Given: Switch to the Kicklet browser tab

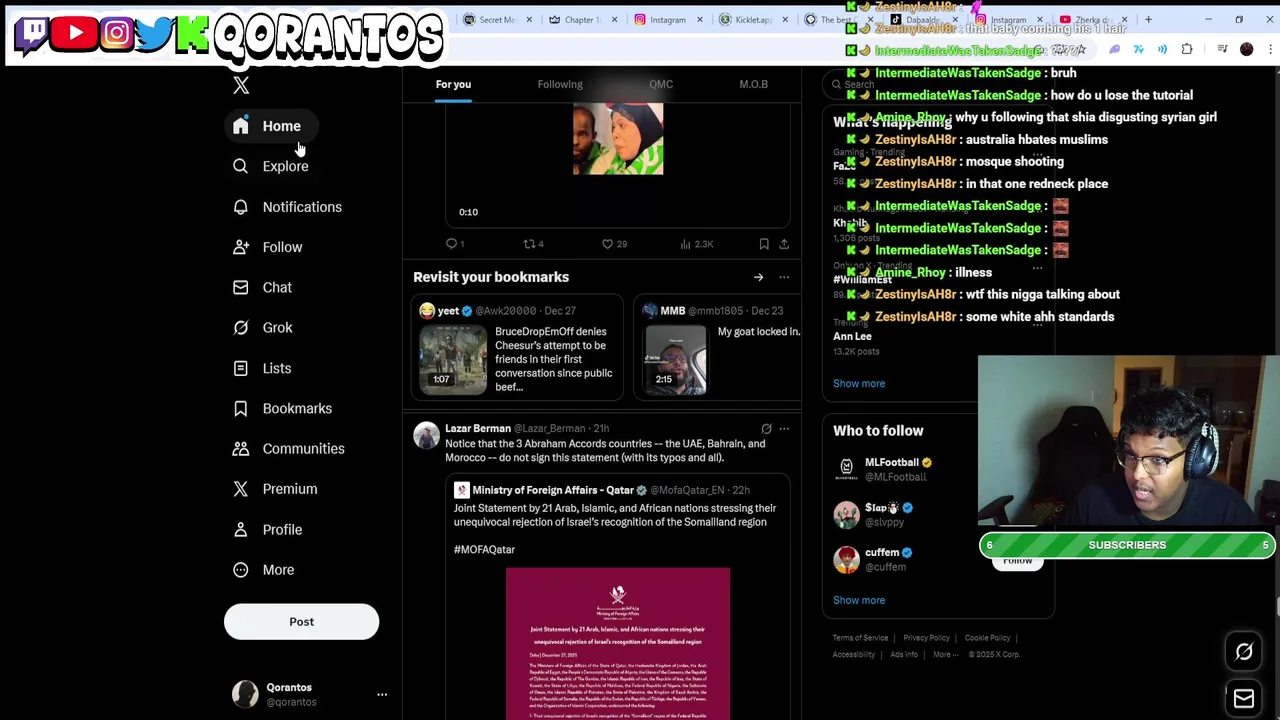Looking at the screenshot, I should (753, 20).
